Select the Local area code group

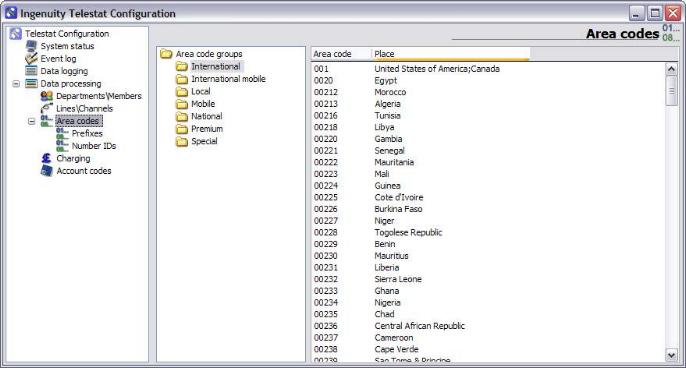click(x=200, y=91)
